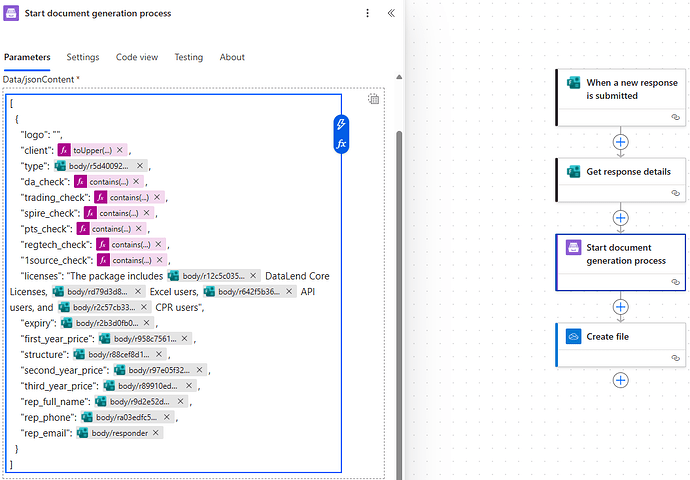This screenshot has height=480, width=690.
Task: Open the more options menu in panel header
Action: point(367,14)
